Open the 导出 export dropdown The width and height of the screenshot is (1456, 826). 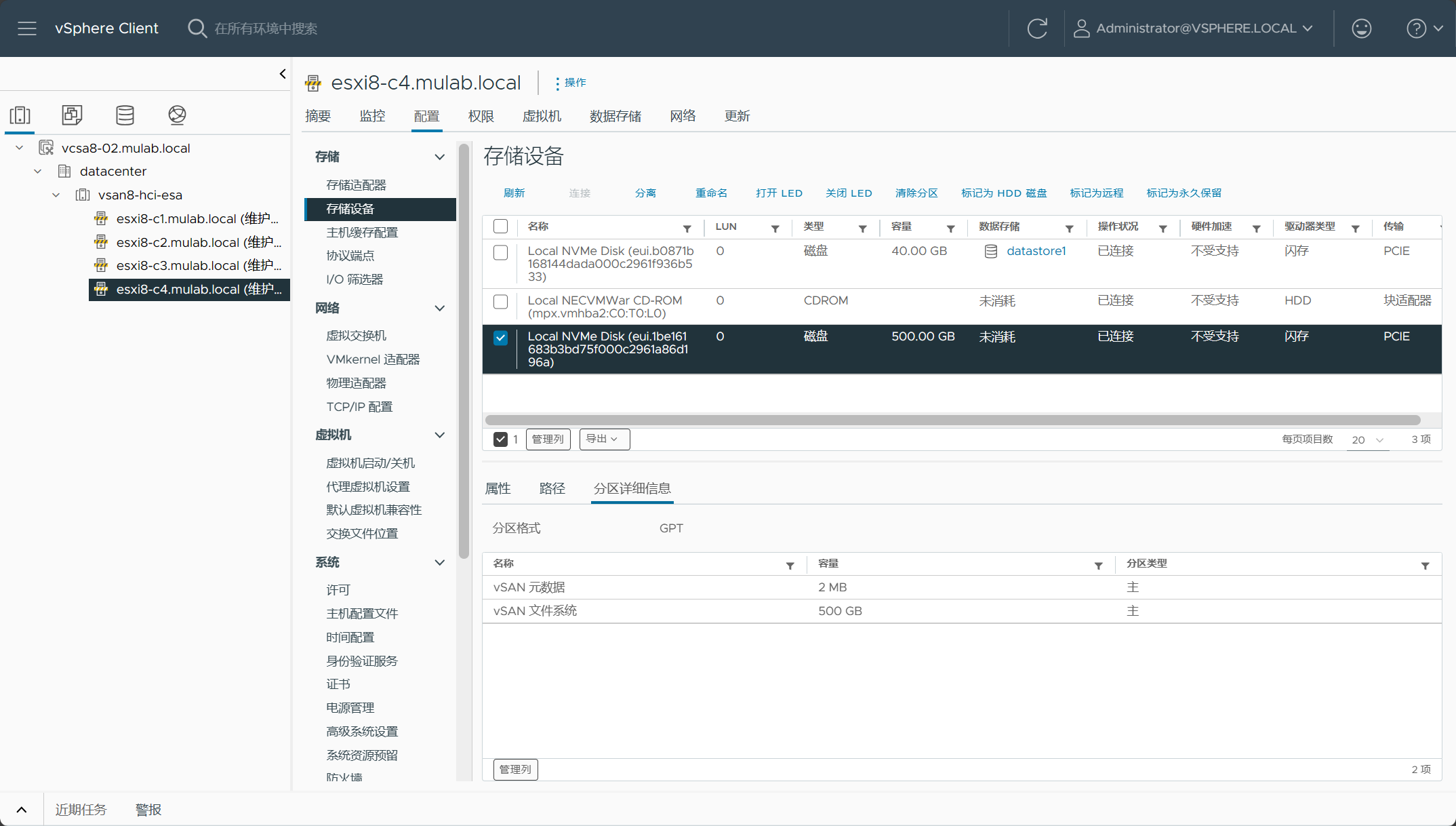[x=605, y=439]
